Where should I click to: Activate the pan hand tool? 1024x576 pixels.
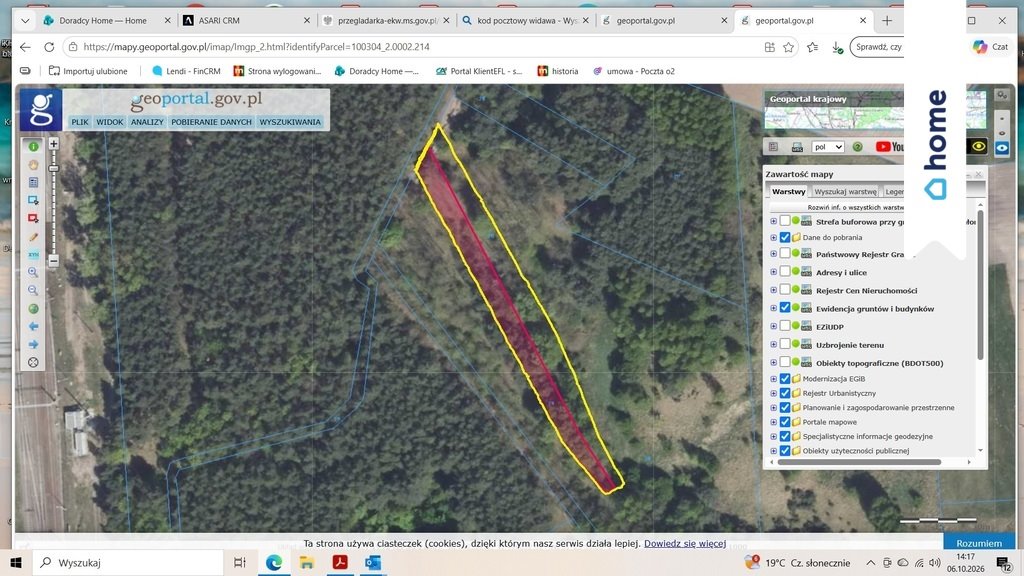tap(33, 165)
